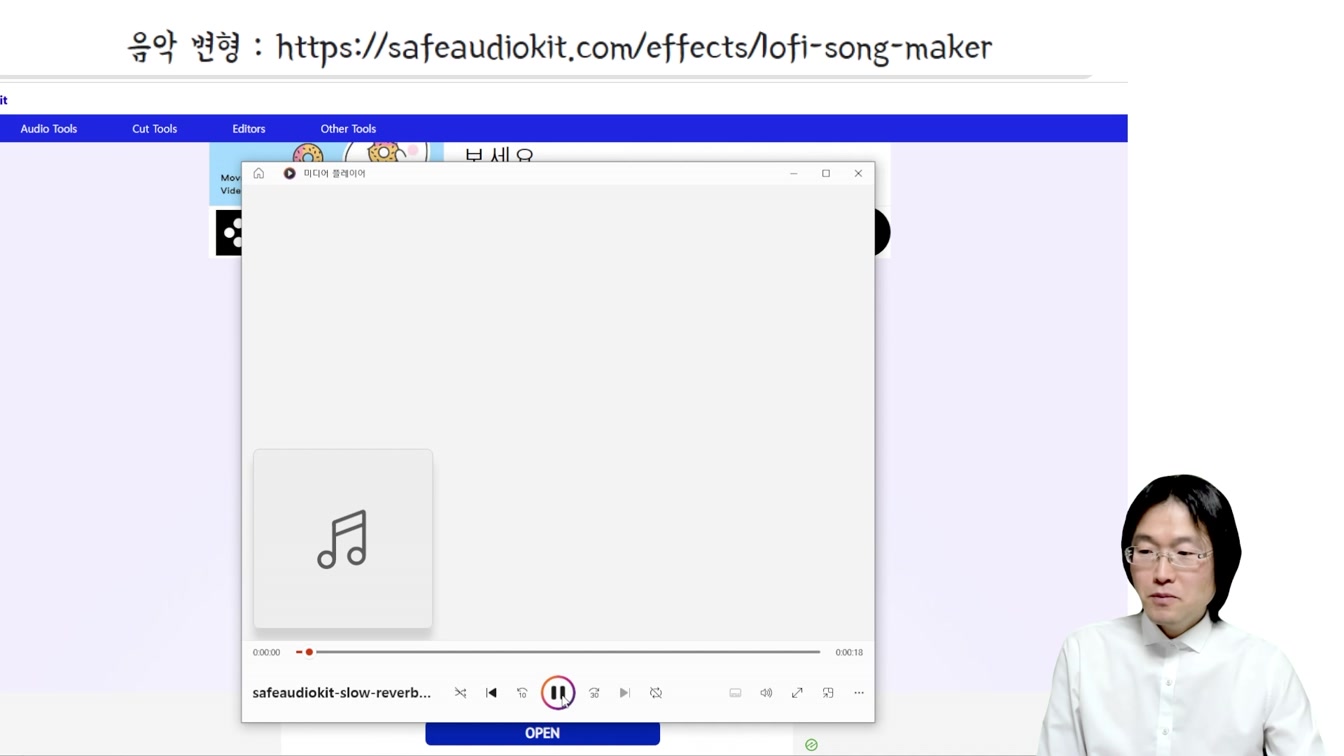The height and width of the screenshot is (756, 1344).
Task: Open the more options ellipsis menu
Action: pyautogui.click(x=859, y=692)
